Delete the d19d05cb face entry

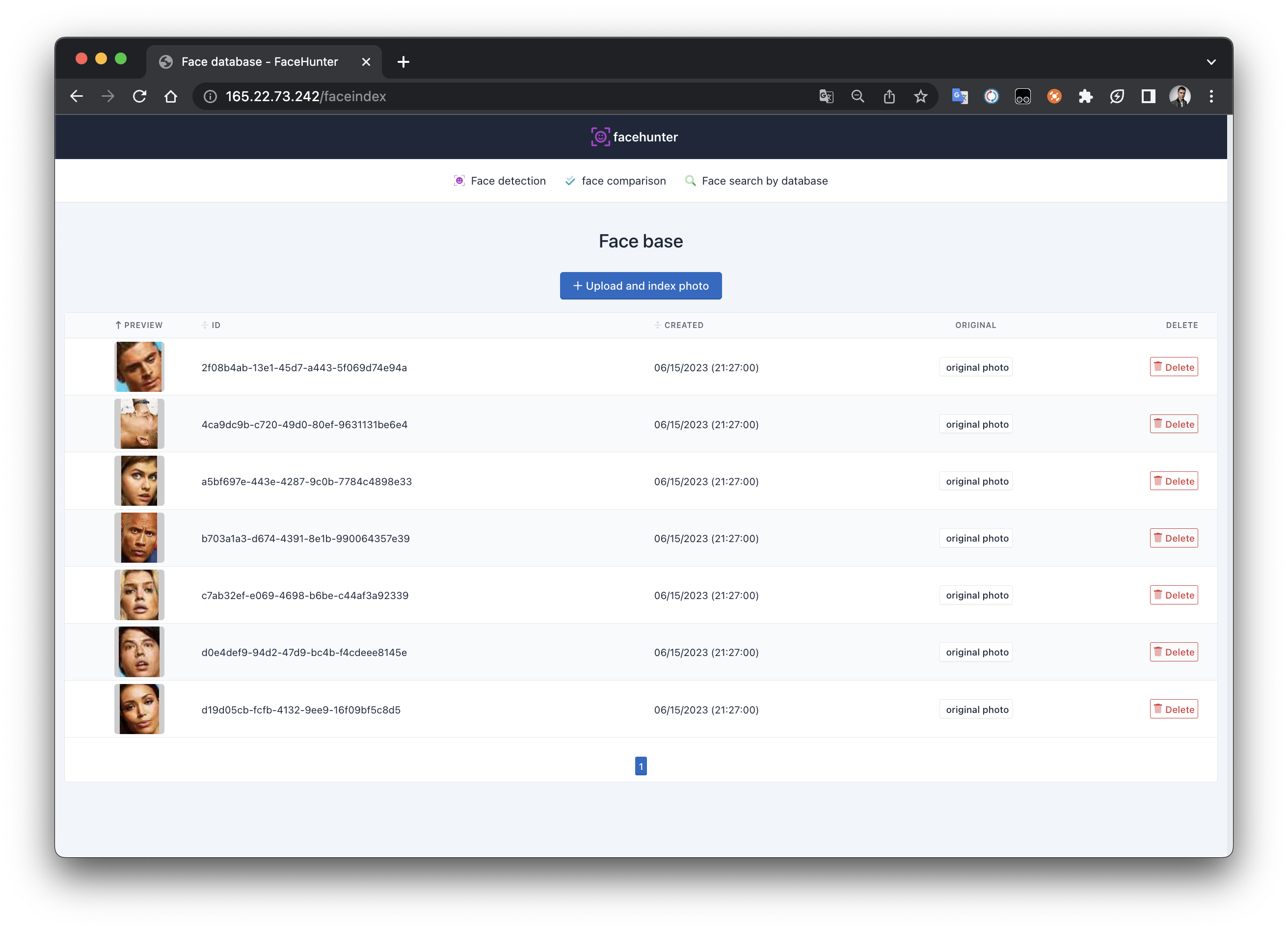click(1174, 709)
